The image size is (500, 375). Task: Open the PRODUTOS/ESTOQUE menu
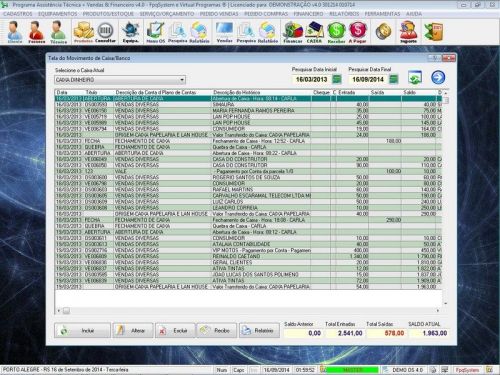tap(108, 14)
